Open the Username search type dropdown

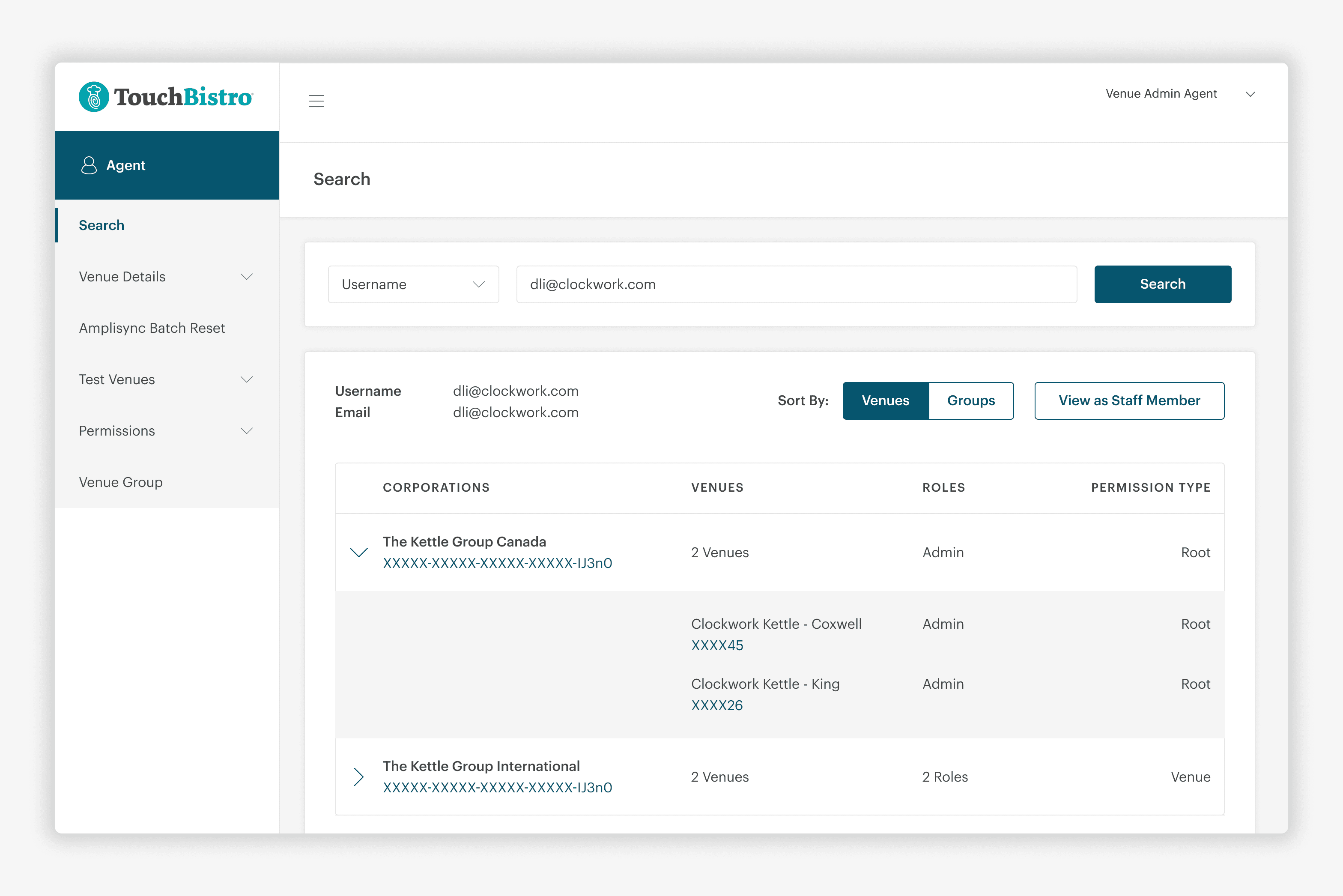coord(413,284)
